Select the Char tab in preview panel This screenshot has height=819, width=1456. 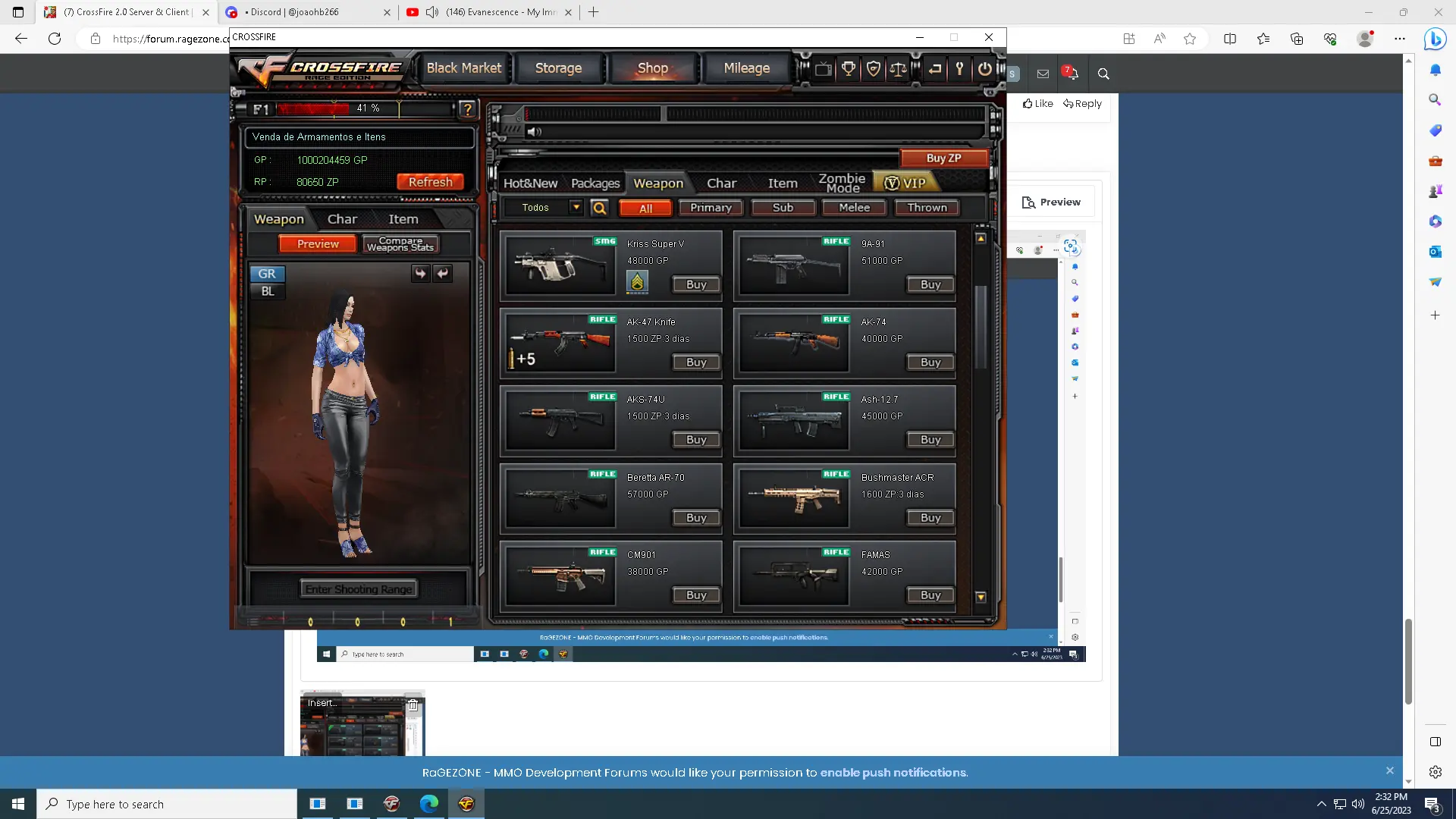point(342,219)
